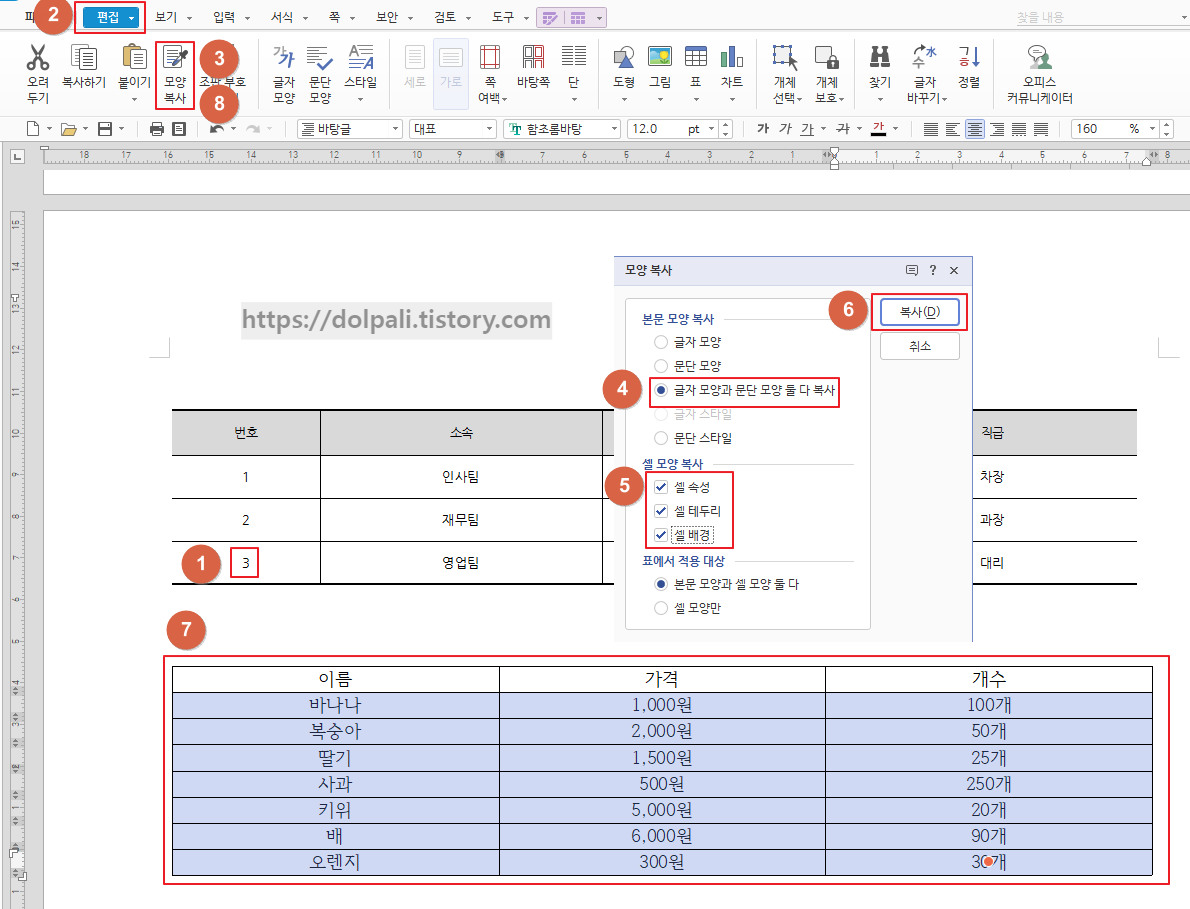This screenshot has width=1190, height=909.
Task: Click the Format Copy (모양 복사) icon
Action: 175,58
